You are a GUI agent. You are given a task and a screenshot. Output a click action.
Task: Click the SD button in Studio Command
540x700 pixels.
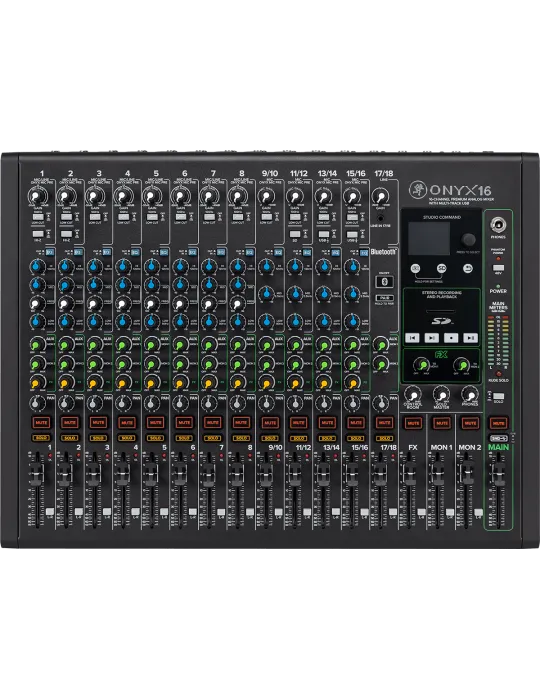441,268
